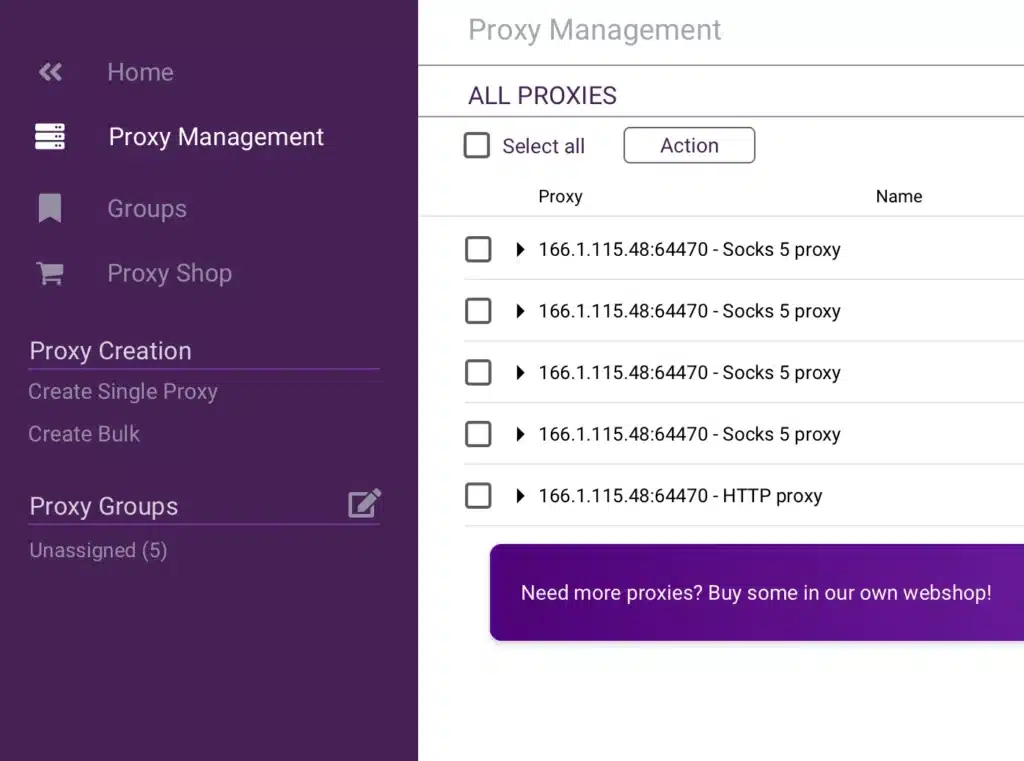Open the Create Bulk page
1024x761 pixels.
pos(84,433)
